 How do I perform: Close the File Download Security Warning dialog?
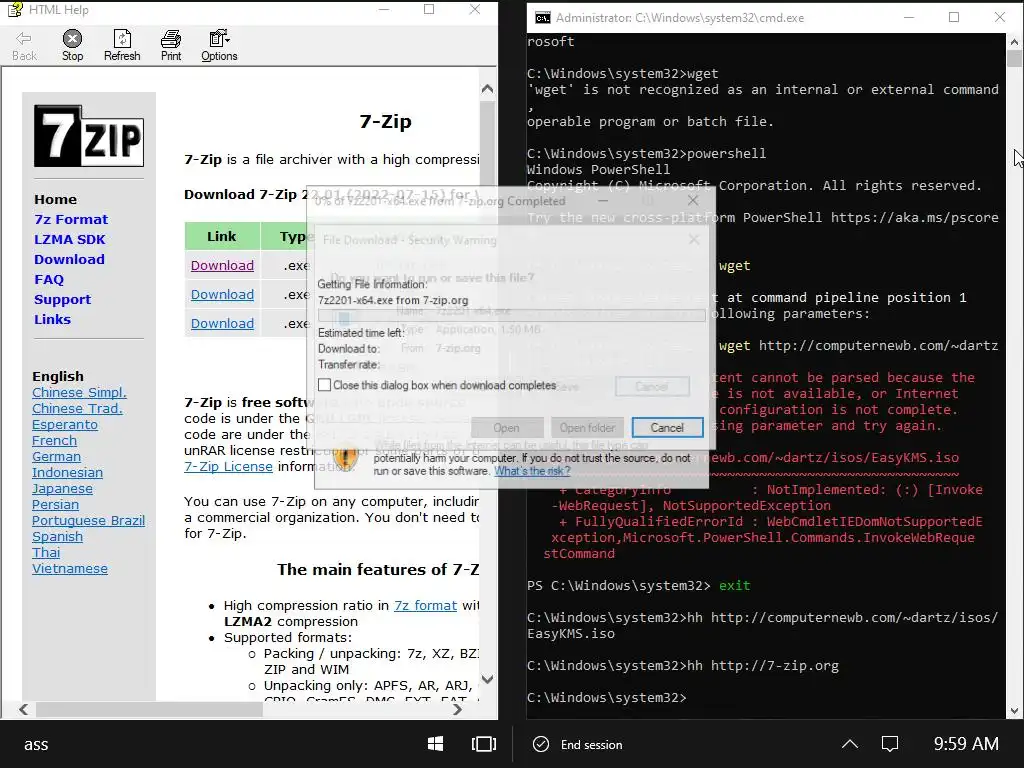click(x=694, y=240)
